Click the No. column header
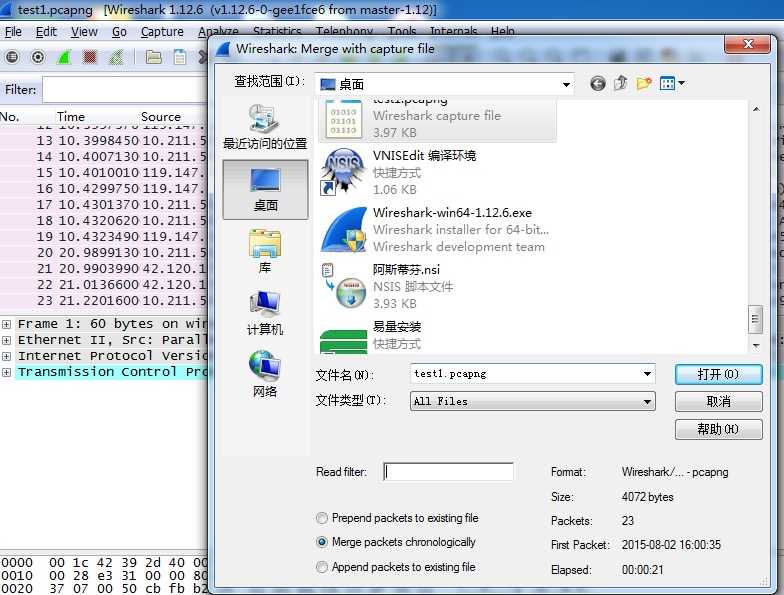Image resolution: width=784 pixels, height=595 pixels. 10,117
